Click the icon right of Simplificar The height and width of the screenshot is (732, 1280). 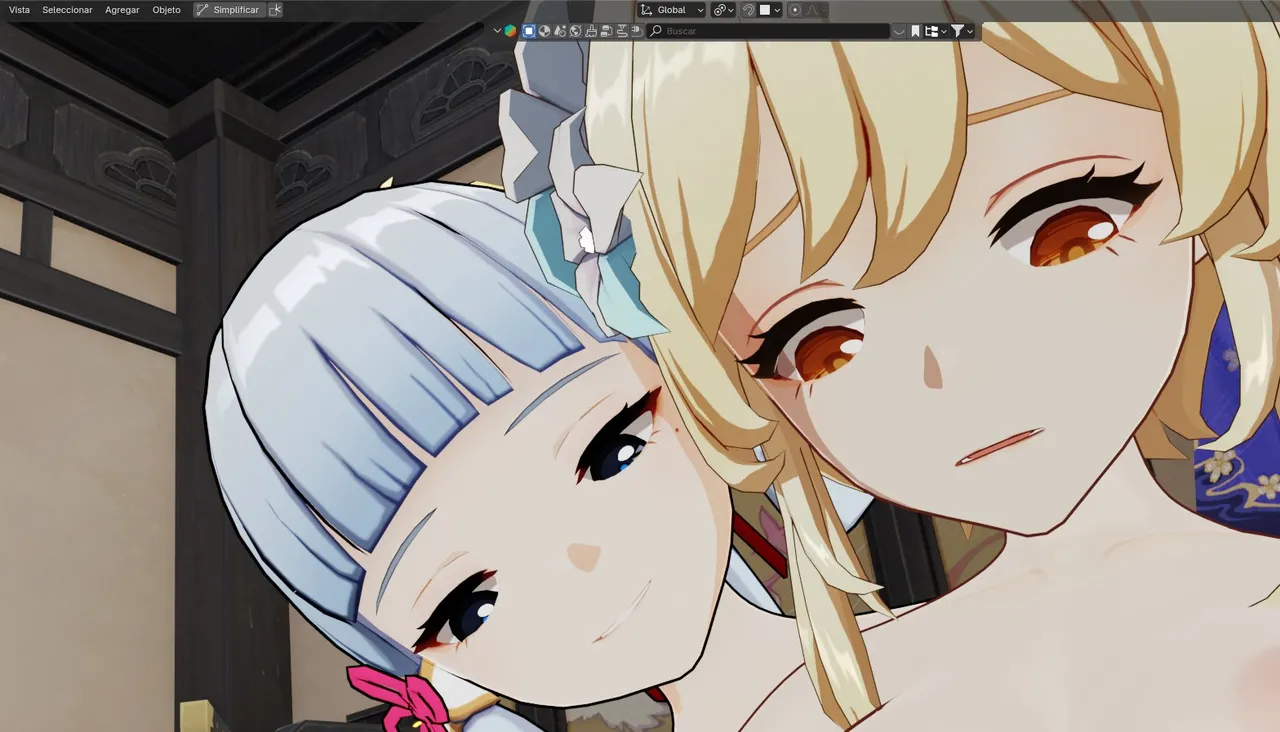coord(276,10)
